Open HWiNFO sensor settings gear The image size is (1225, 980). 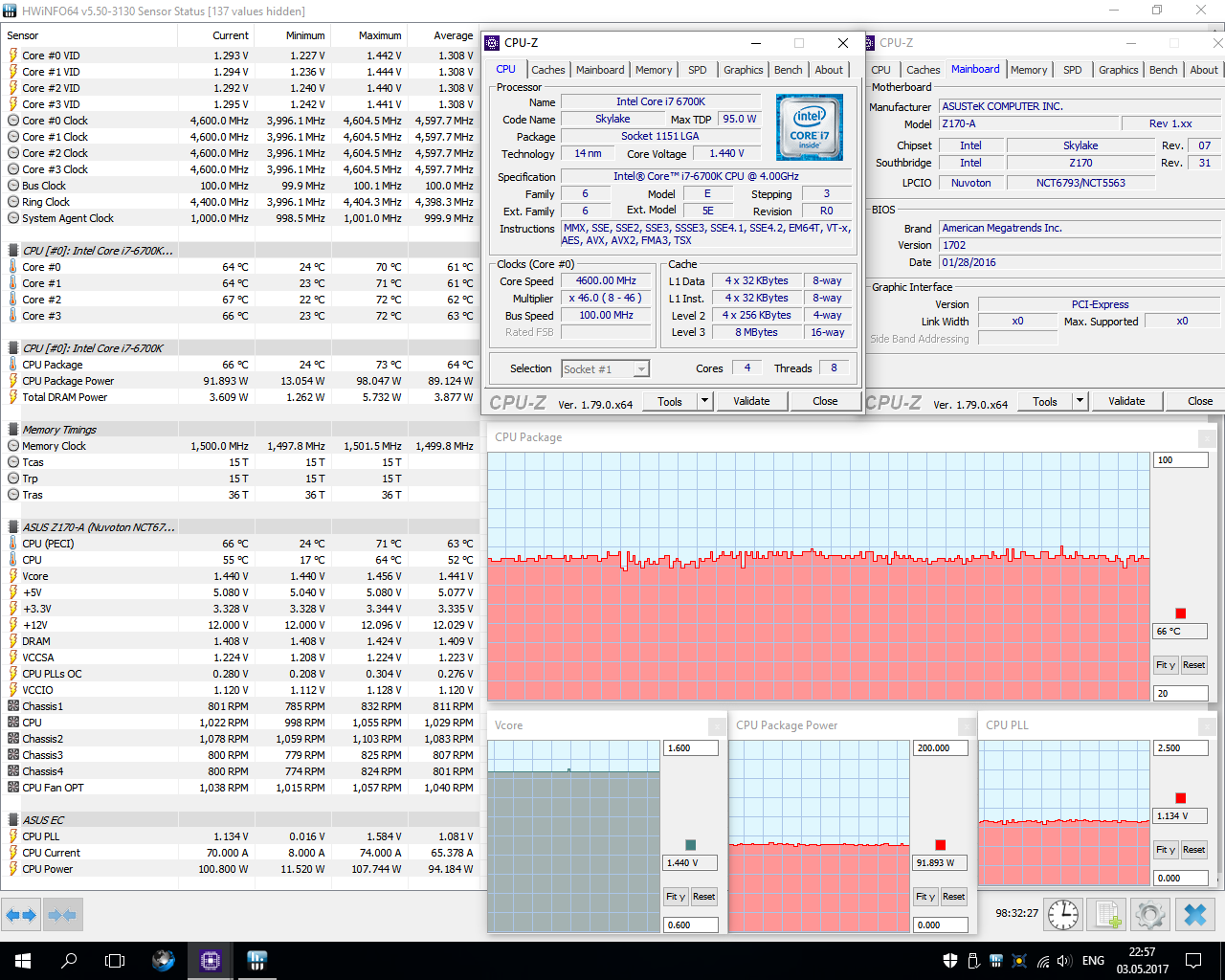(x=1150, y=915)
